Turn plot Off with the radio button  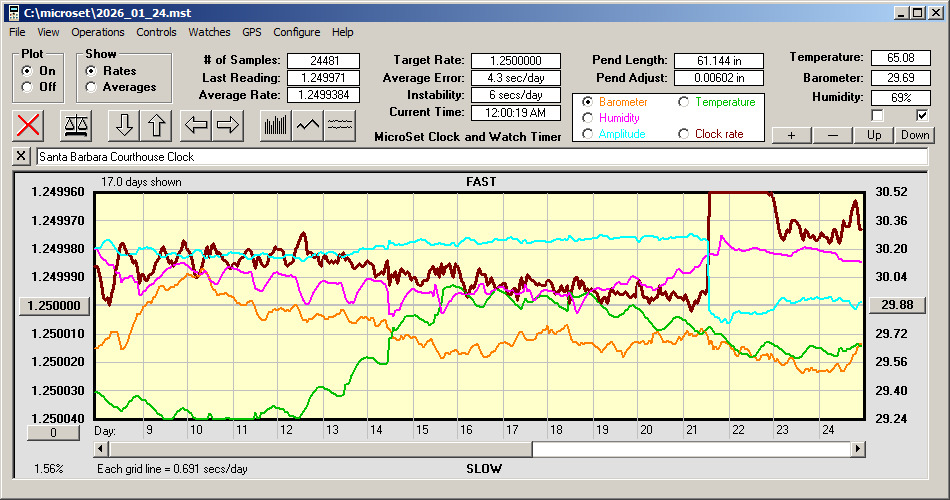pyautogui.click(x=28, y=87)
